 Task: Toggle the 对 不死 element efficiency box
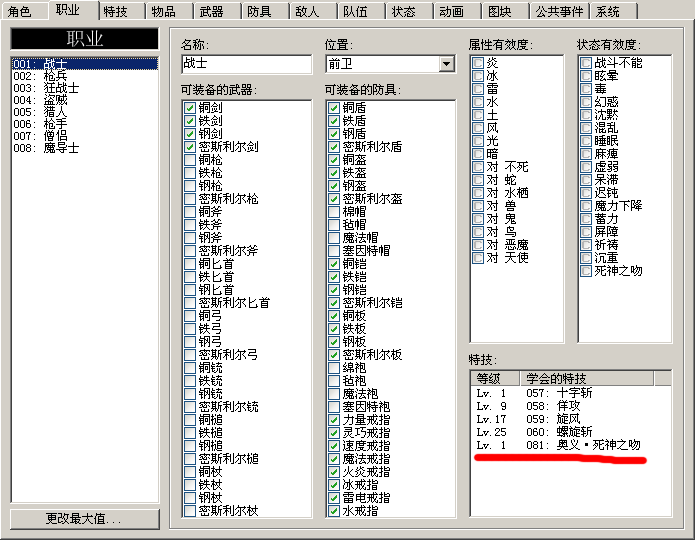point(478,167)
